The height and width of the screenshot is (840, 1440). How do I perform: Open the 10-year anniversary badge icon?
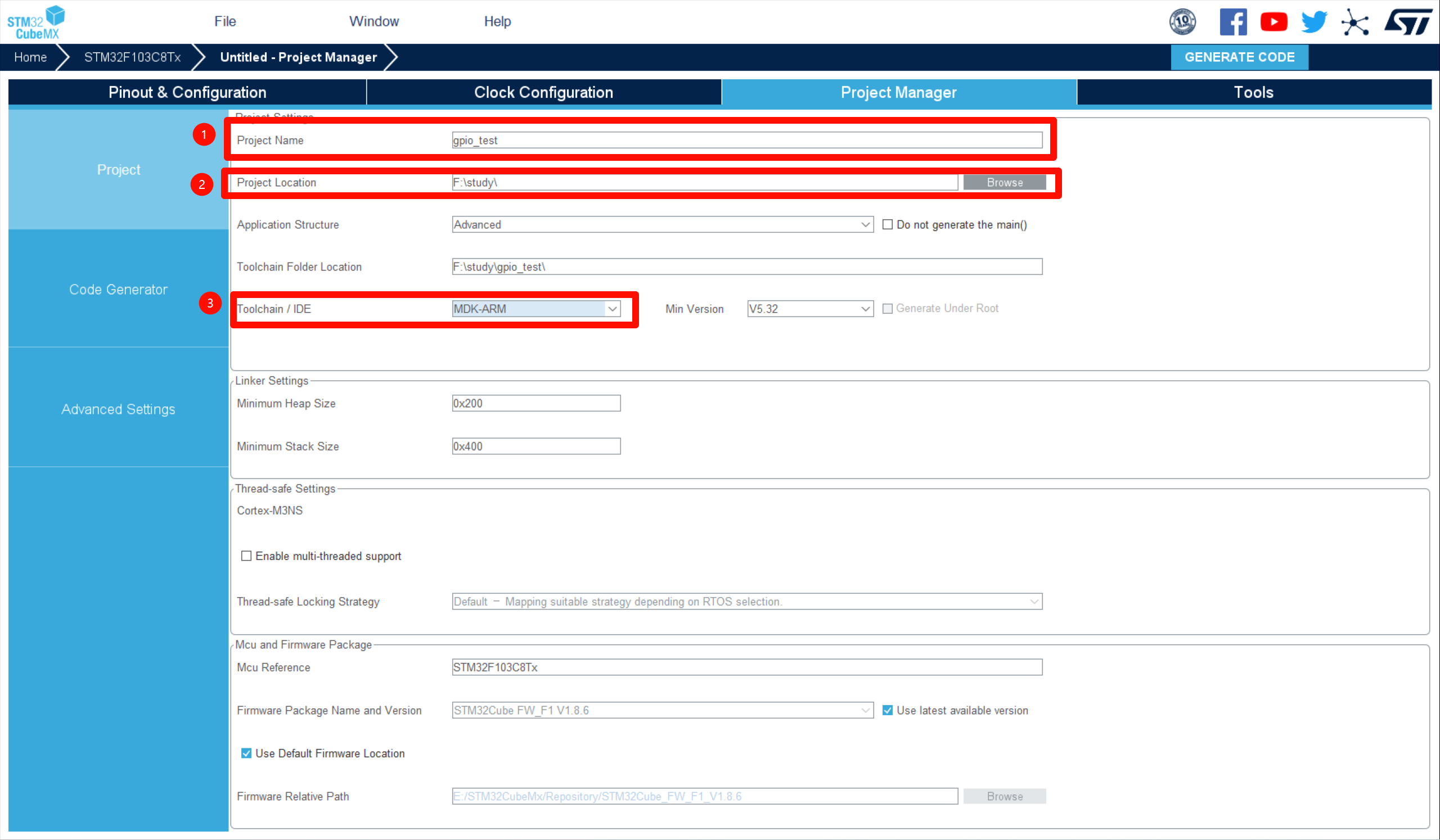pos(1182,22)
